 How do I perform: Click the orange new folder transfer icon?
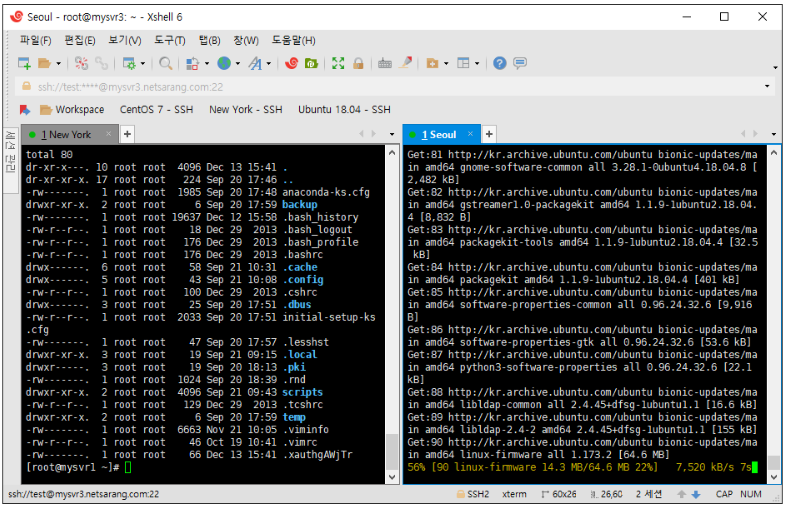[x=432, y=63]
